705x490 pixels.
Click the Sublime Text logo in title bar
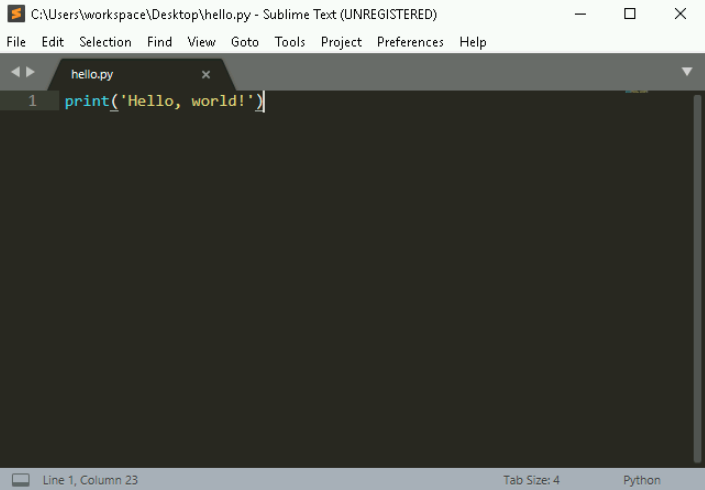tap(15, 14)
